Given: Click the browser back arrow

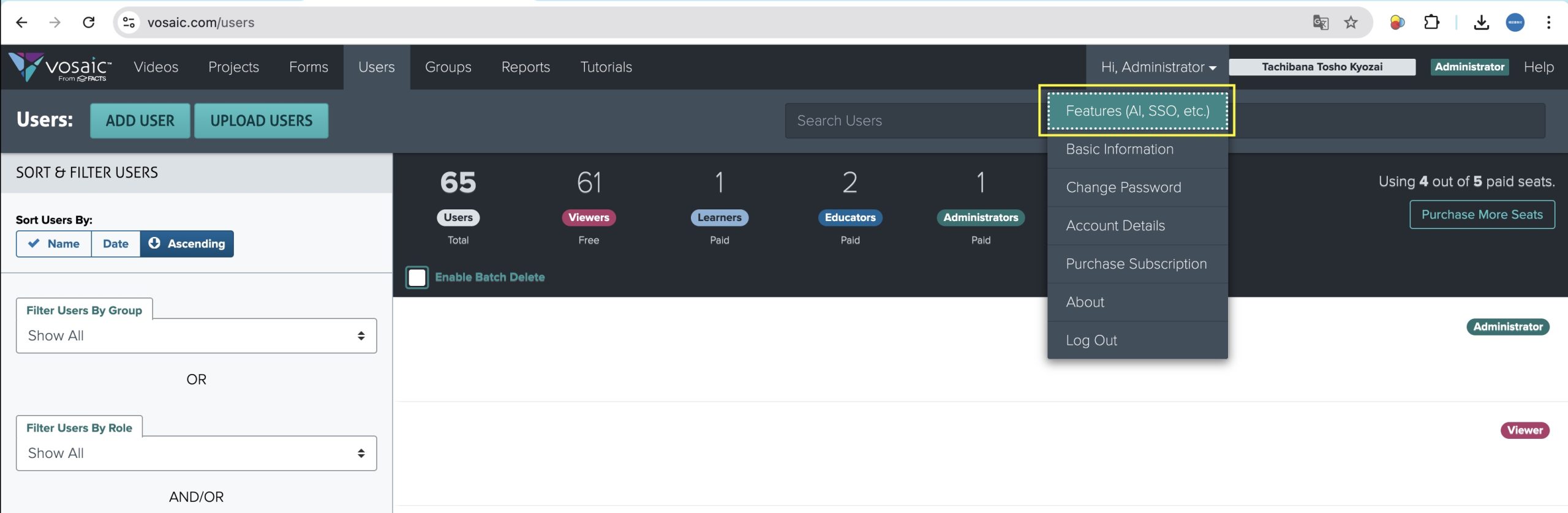Looking at the screenshot, I should (x=22, y=23).
